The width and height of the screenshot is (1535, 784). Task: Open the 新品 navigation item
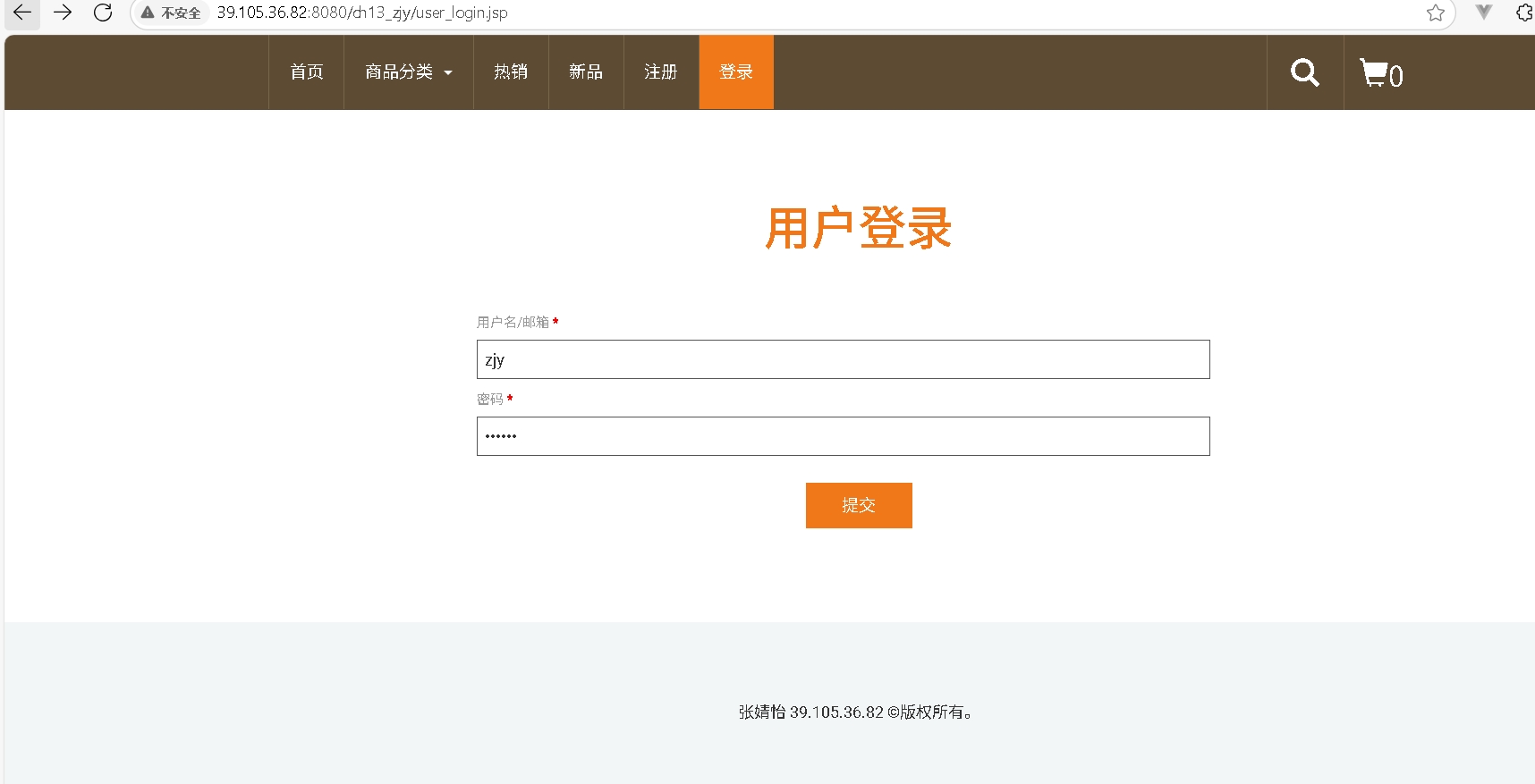coord(586,72)
